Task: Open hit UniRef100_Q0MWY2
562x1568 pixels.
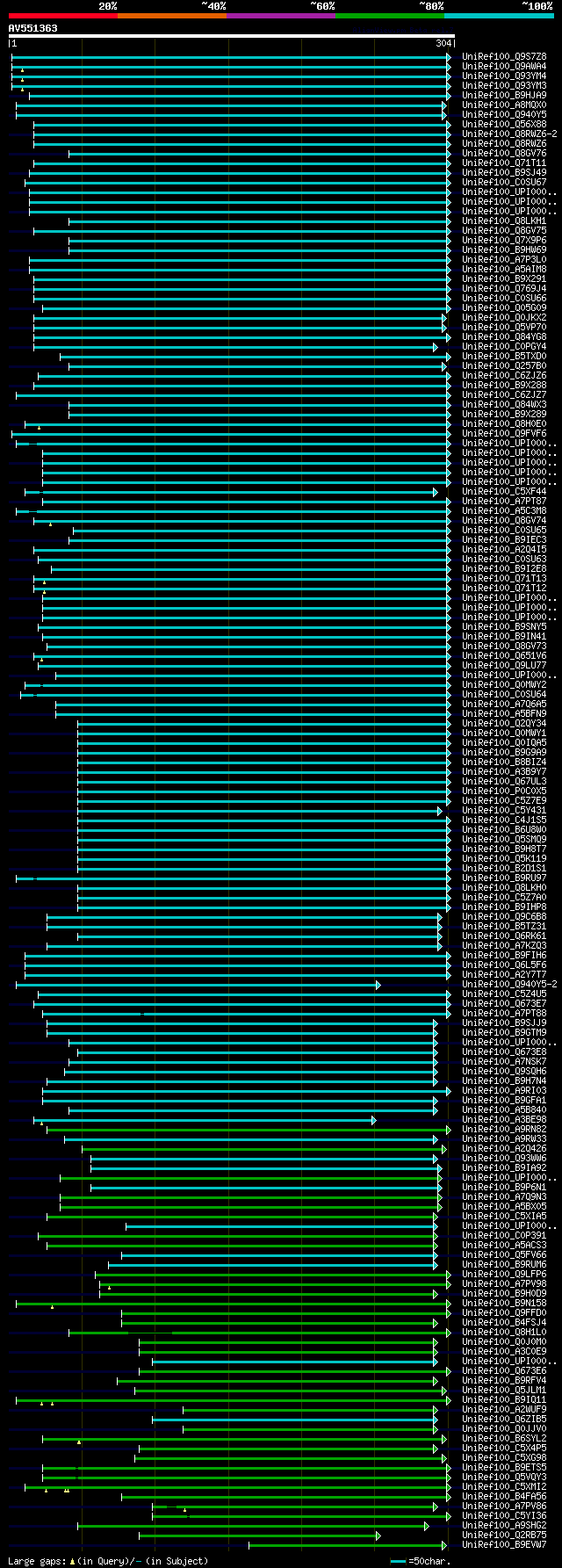Action: click(x=504, y=684)
